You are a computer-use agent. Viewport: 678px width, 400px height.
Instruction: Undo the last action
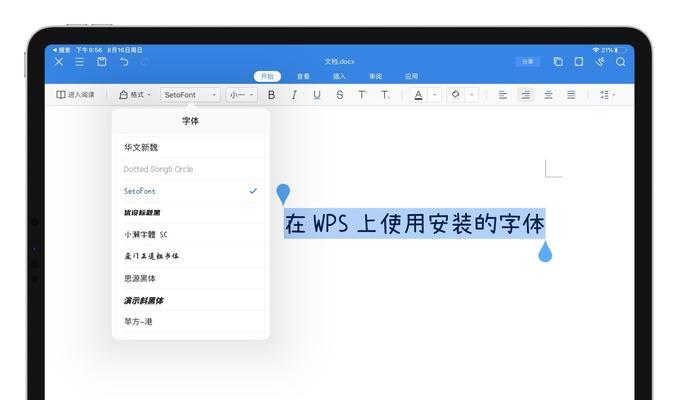click(x=124, y=62)
